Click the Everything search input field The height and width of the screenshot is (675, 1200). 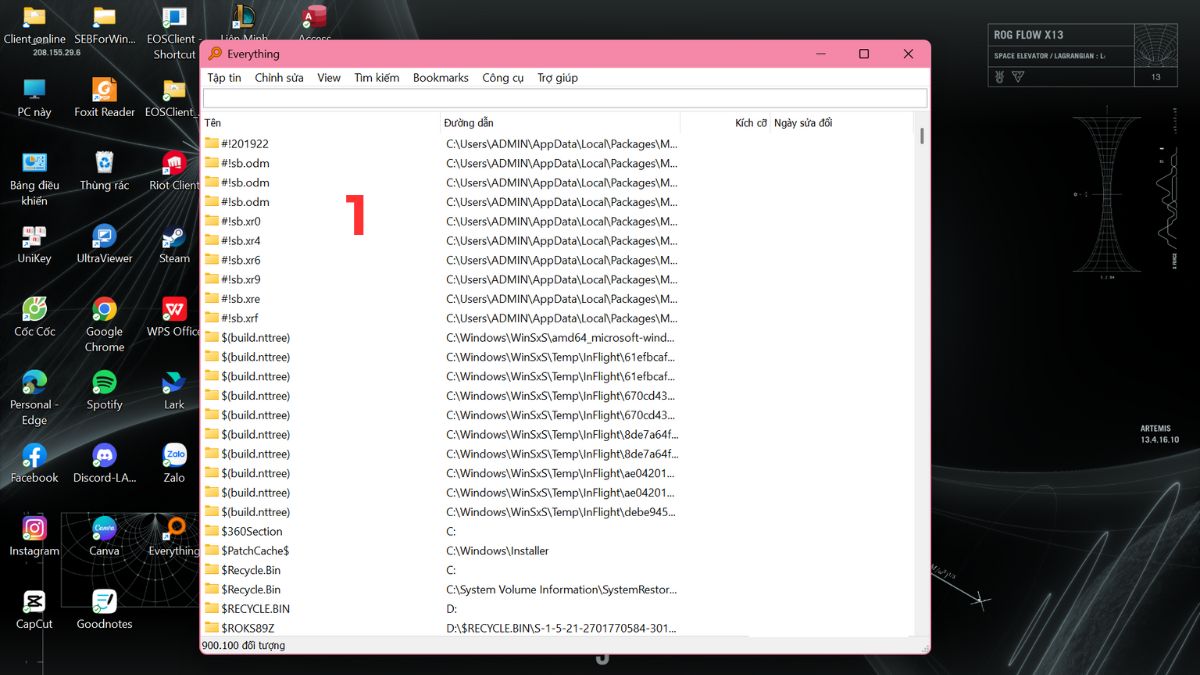coord(565,98)
